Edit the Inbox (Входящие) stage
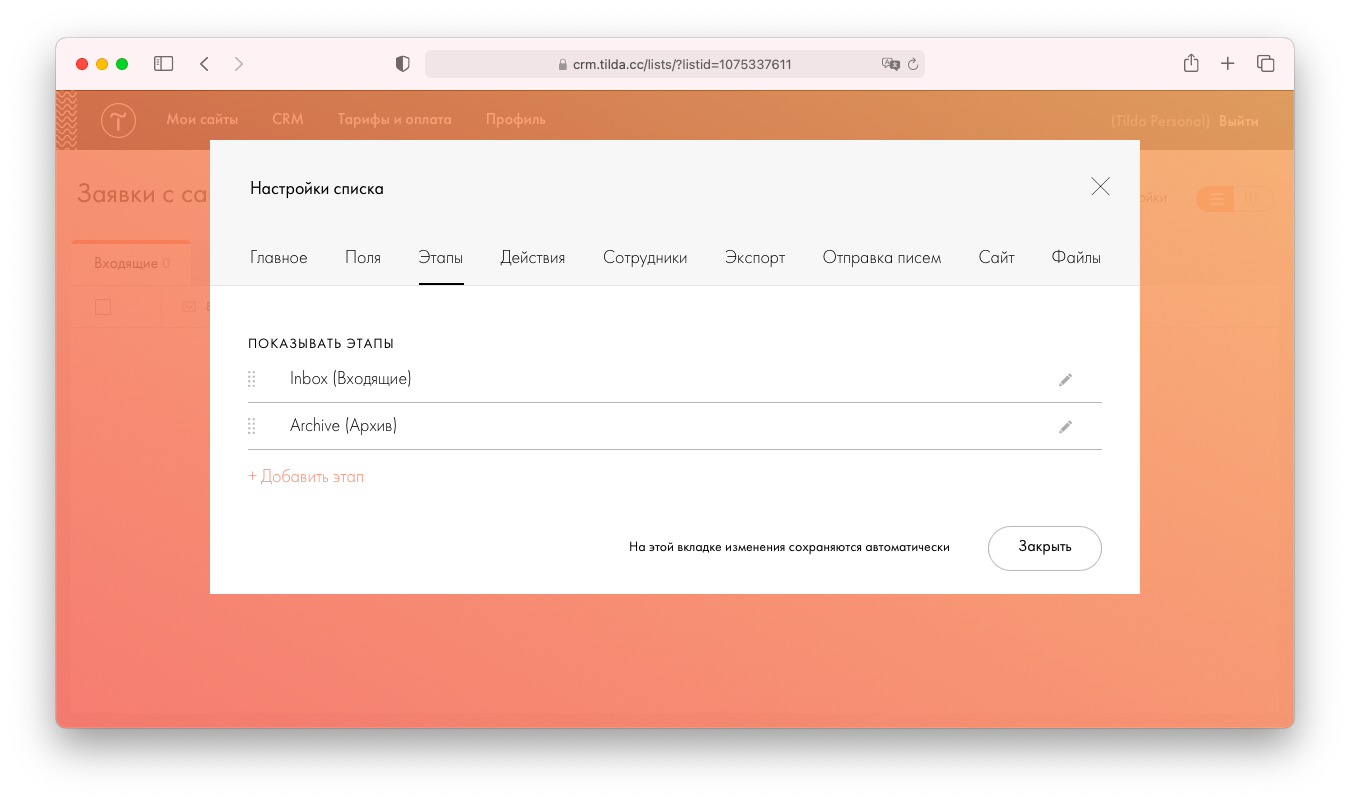This screenshot has height=802, width=1350. tap(1065, 380)
